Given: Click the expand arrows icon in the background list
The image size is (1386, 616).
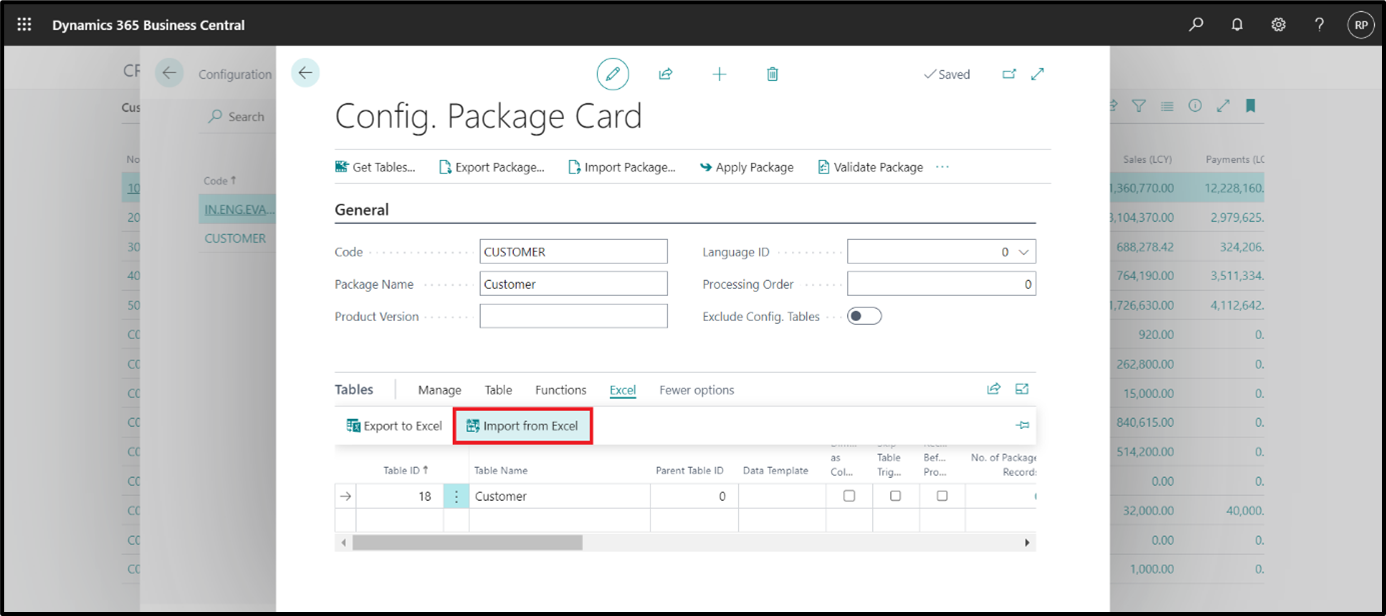Looking at the screenshot, I should click(x=1222, y=106).
